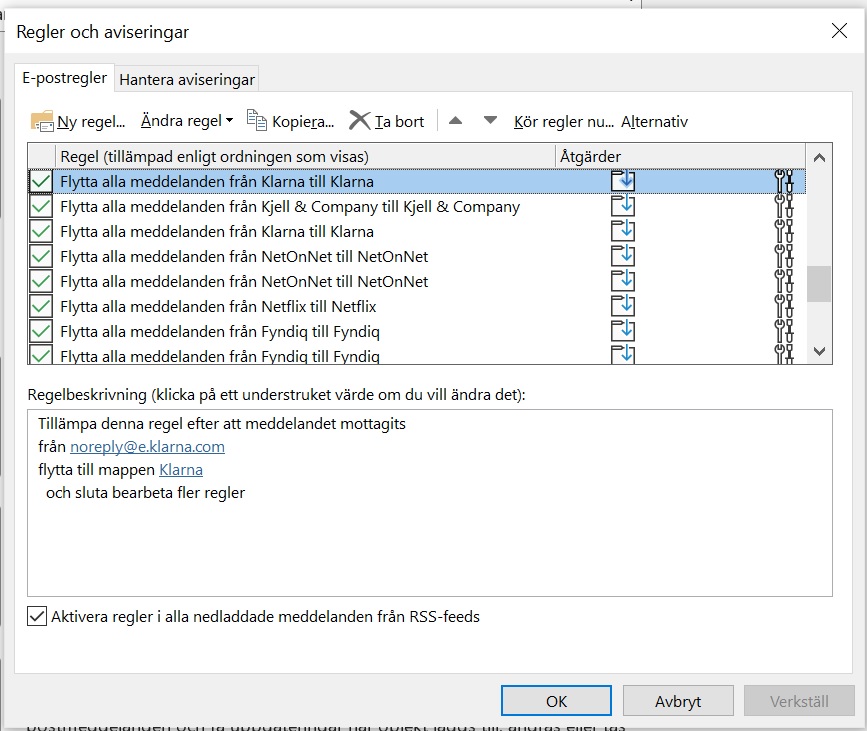This screenshot has height=731, width=867.
Task: Move the selected rule up with arrow
Action: (455, 121)
